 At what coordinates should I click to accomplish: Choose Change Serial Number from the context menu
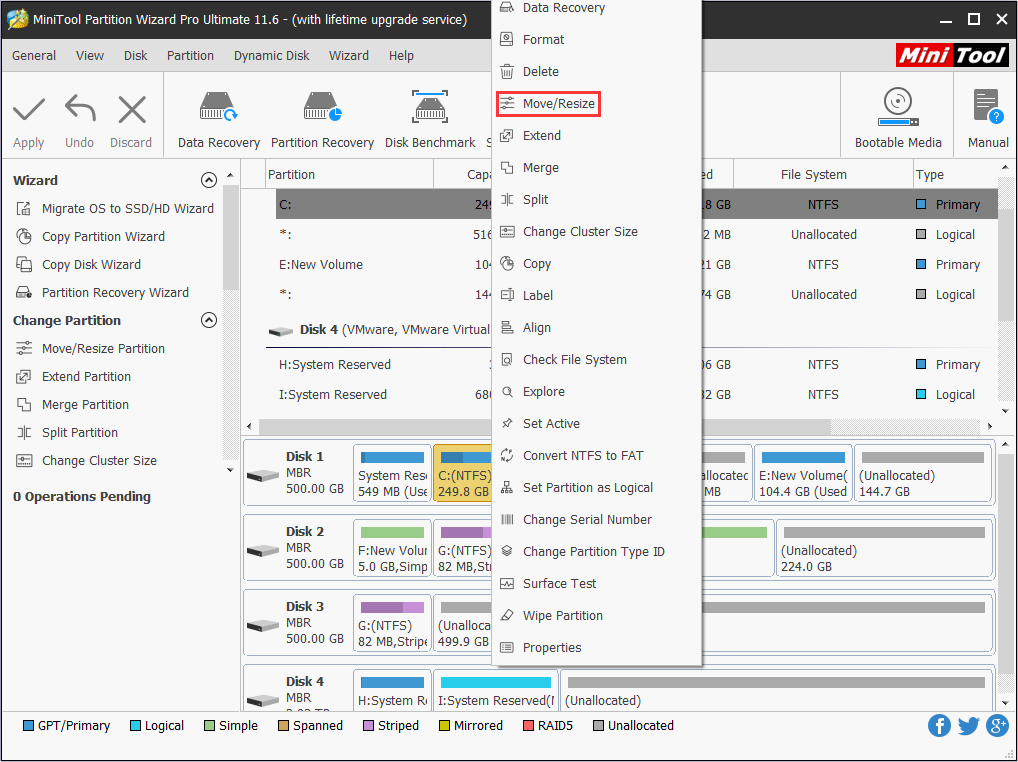(597, 519)
